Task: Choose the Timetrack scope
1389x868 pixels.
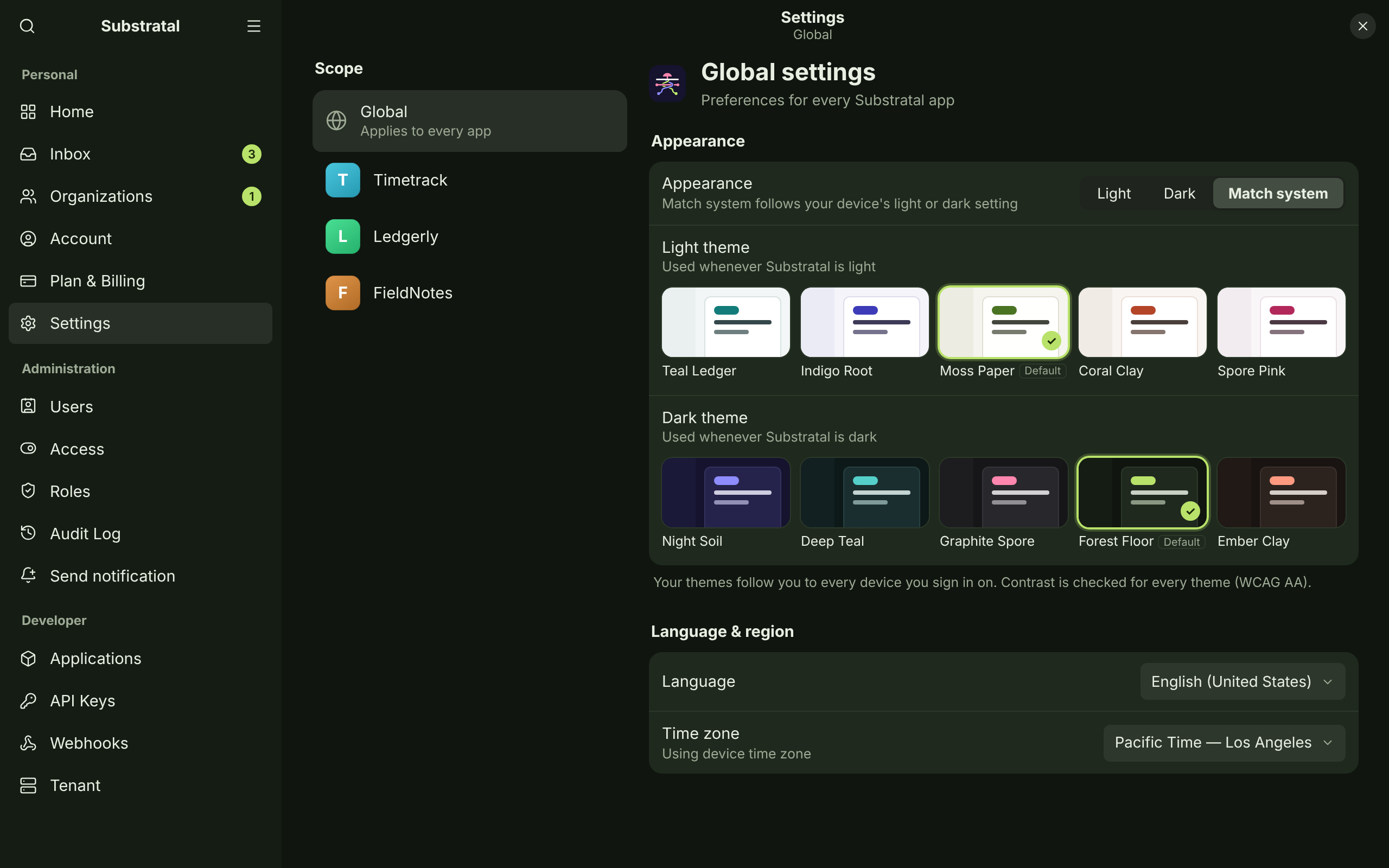Action: point(469,180)
